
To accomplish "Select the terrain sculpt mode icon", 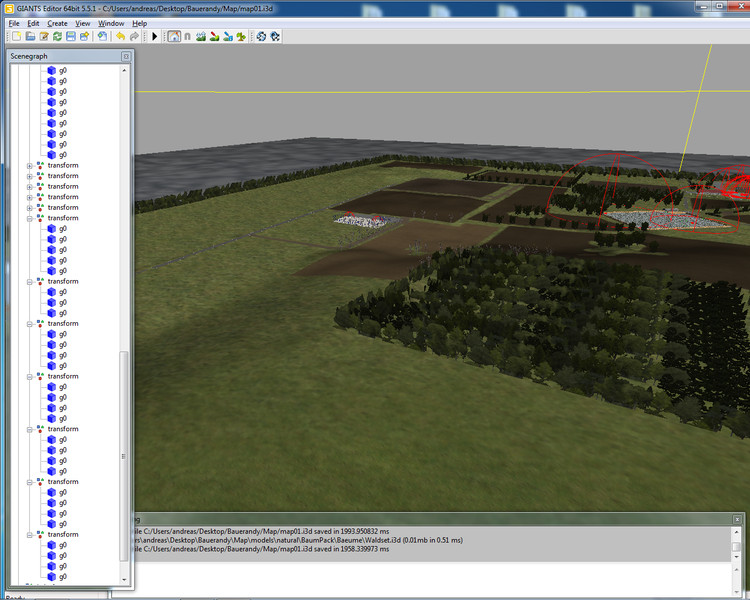I will click(x=201, y=36).
